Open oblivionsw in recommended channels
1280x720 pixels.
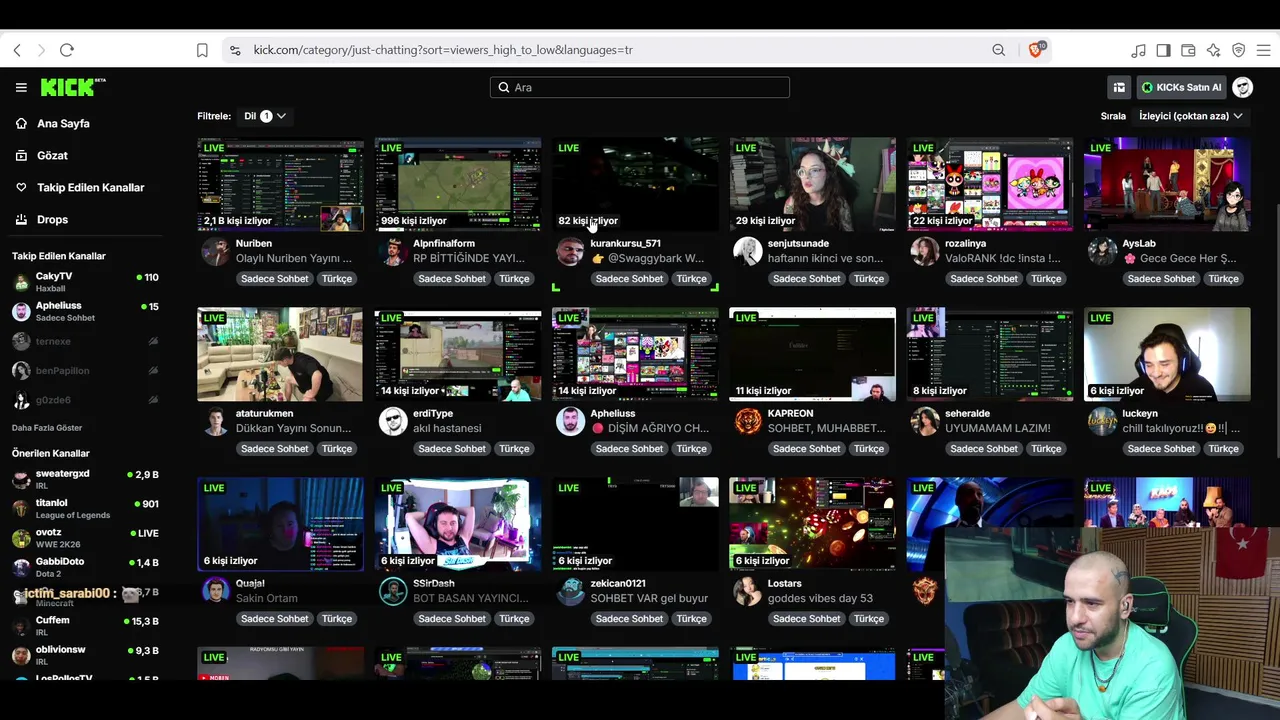[85, 655]
